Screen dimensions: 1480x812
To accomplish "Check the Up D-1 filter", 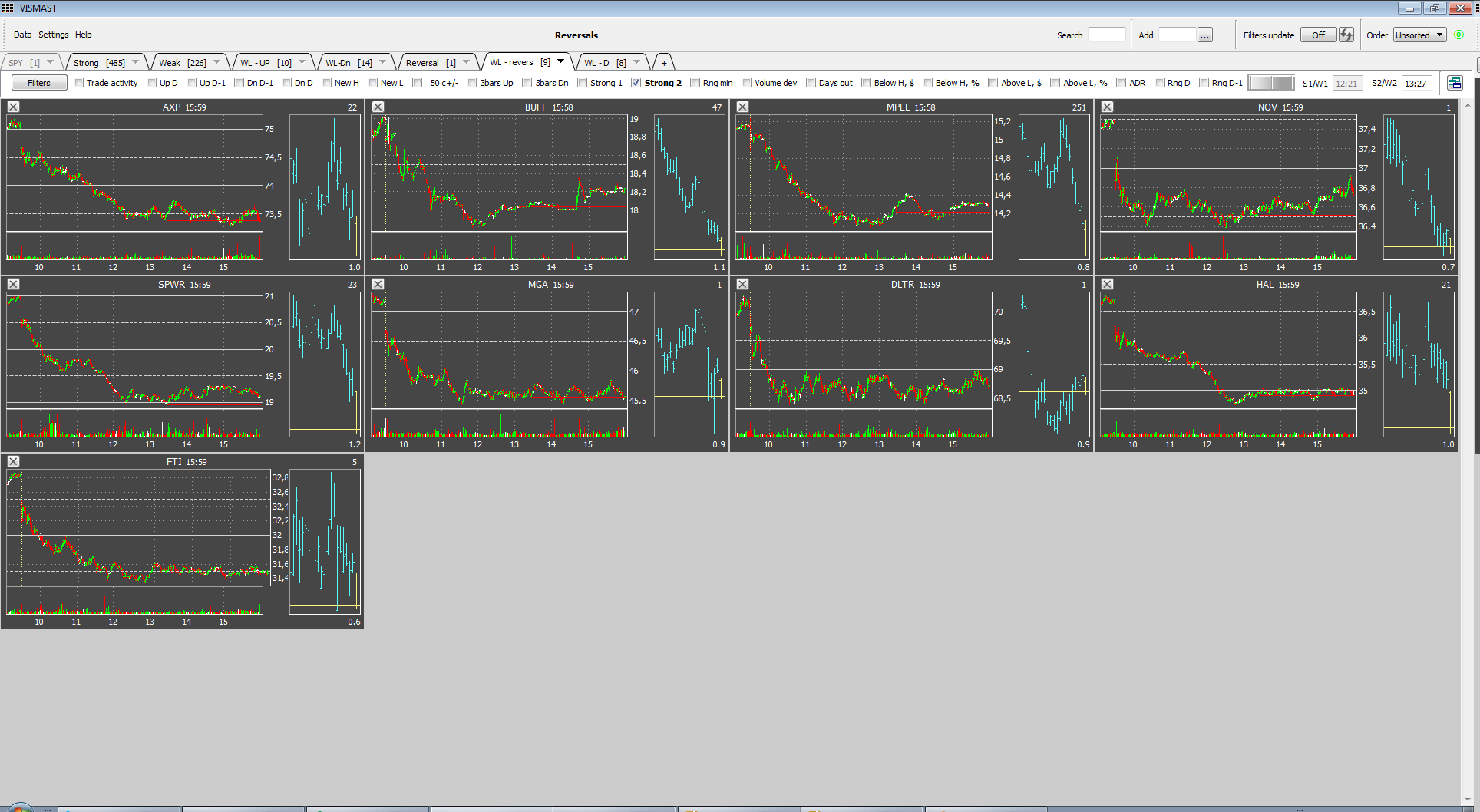I will point(191,83).
